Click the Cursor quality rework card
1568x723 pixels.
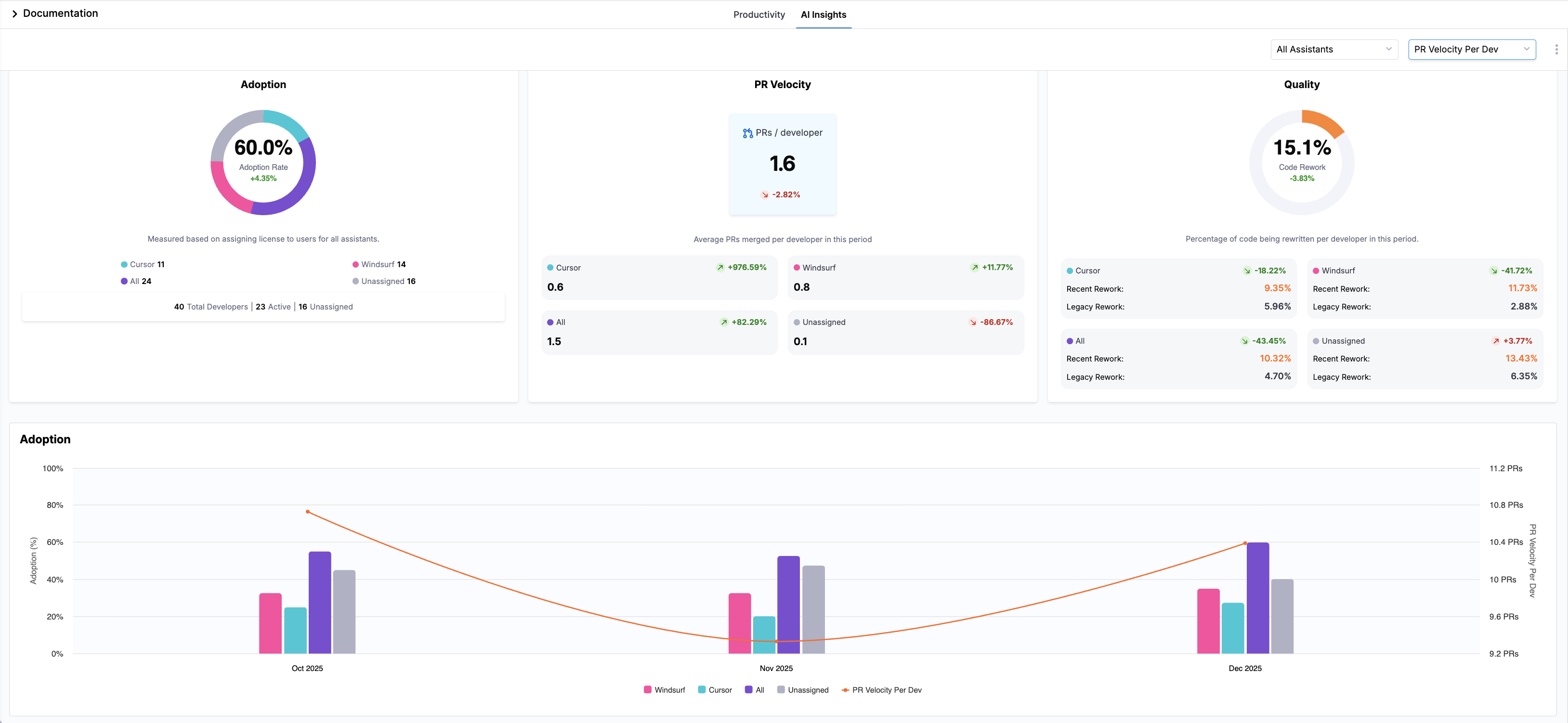(1178, 288)
